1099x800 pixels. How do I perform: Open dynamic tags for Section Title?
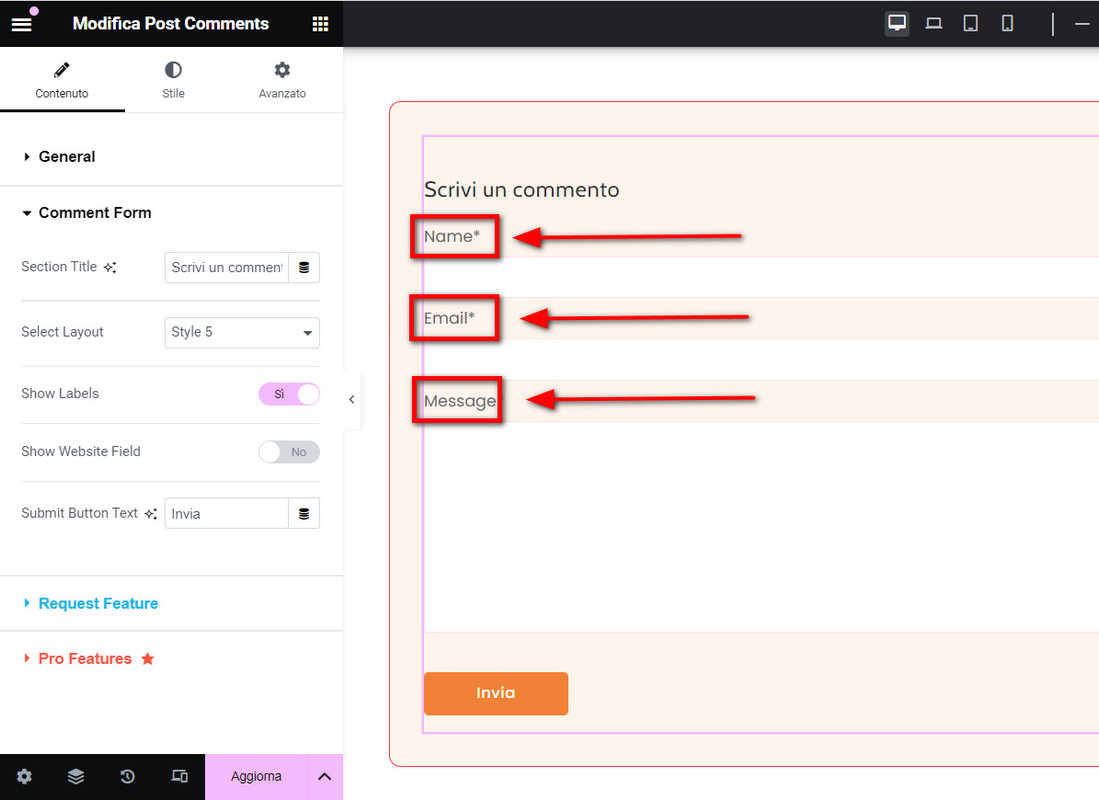(304, 267)
